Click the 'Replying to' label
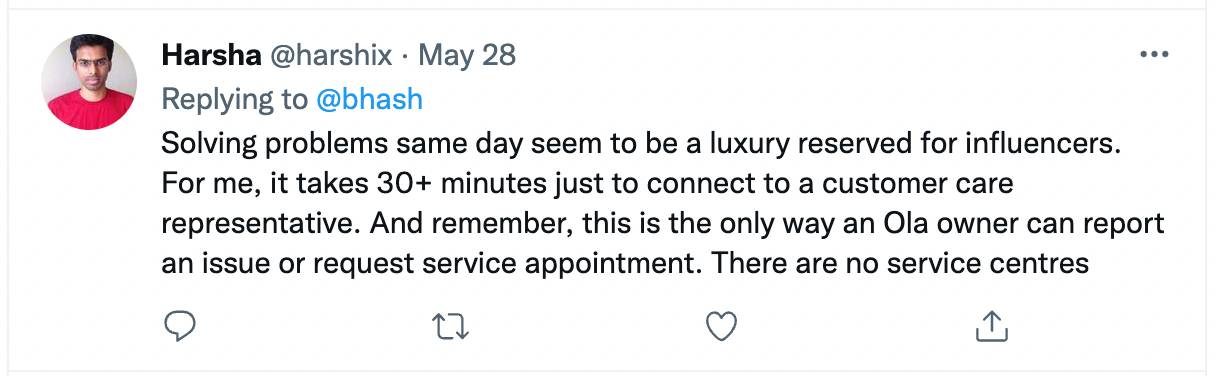 (x=235, y=99)
